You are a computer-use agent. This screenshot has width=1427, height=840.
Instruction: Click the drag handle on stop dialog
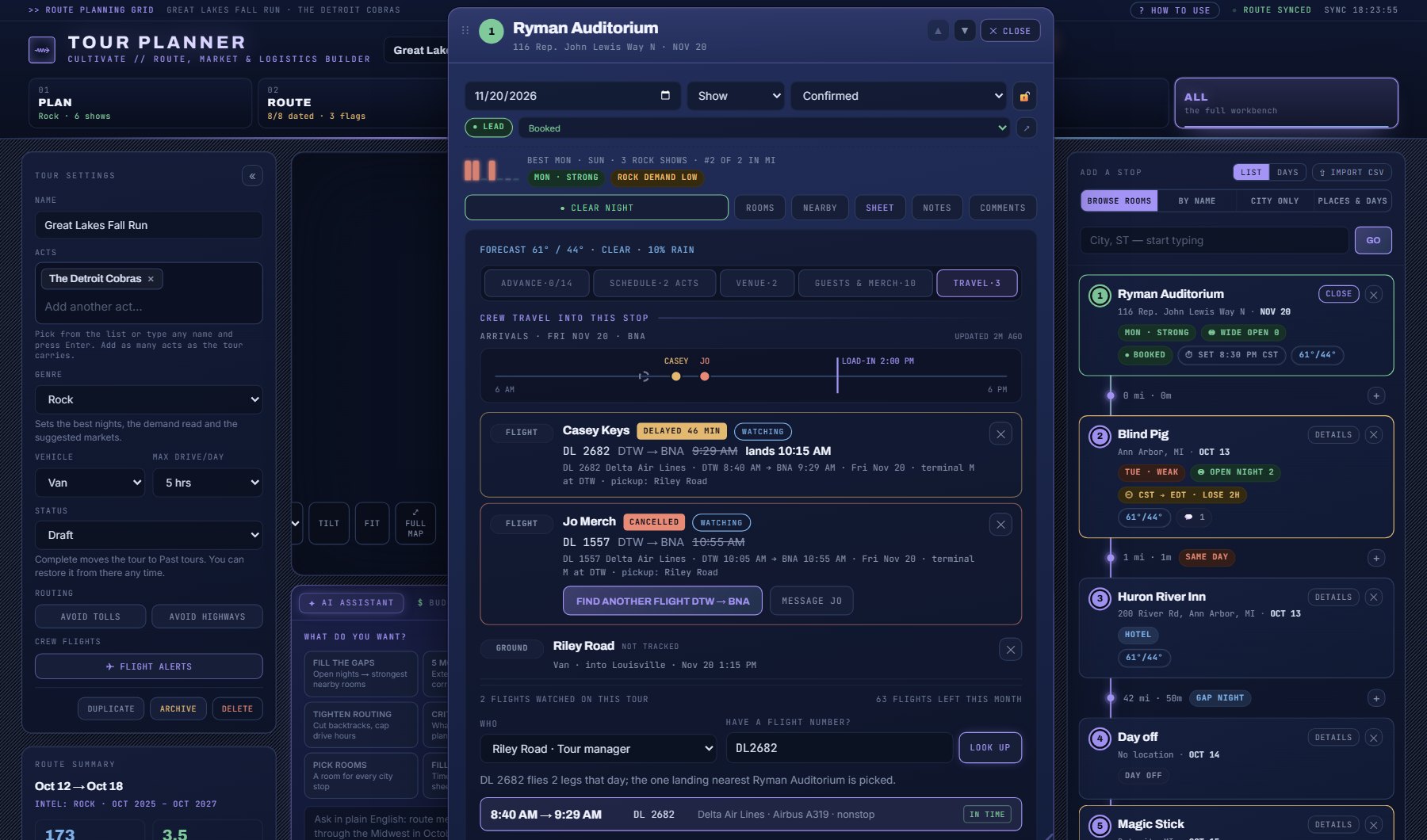465,30
